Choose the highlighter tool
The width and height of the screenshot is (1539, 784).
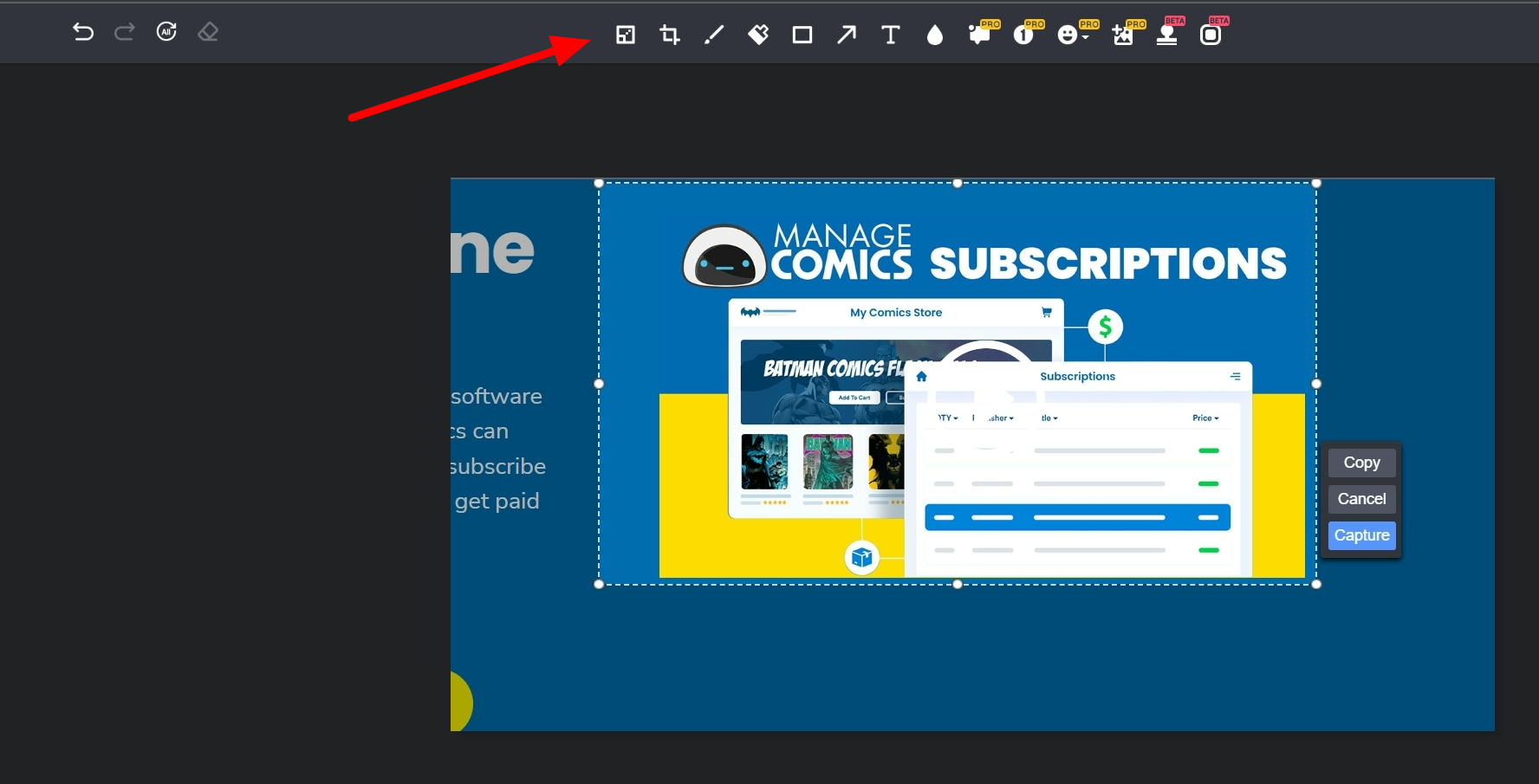click(x=758, y=35)
